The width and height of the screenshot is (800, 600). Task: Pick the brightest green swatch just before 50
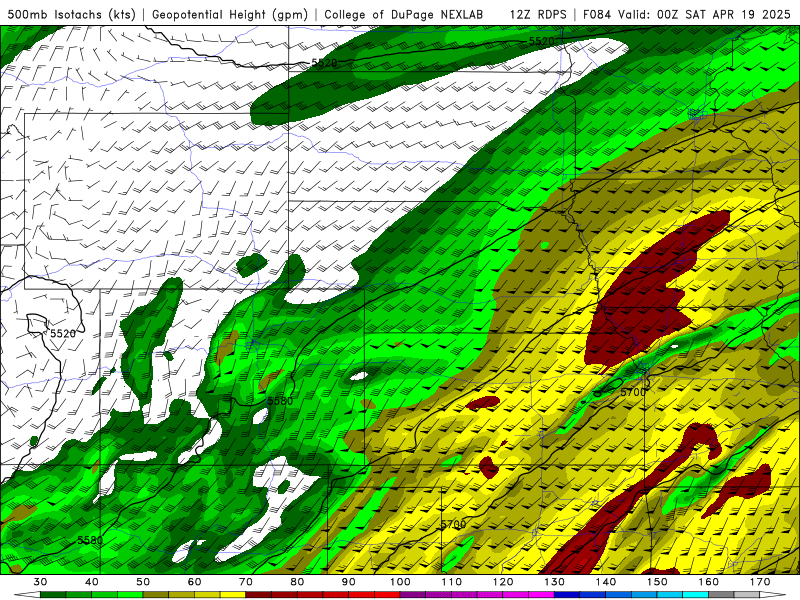click(x=130, y=595)
